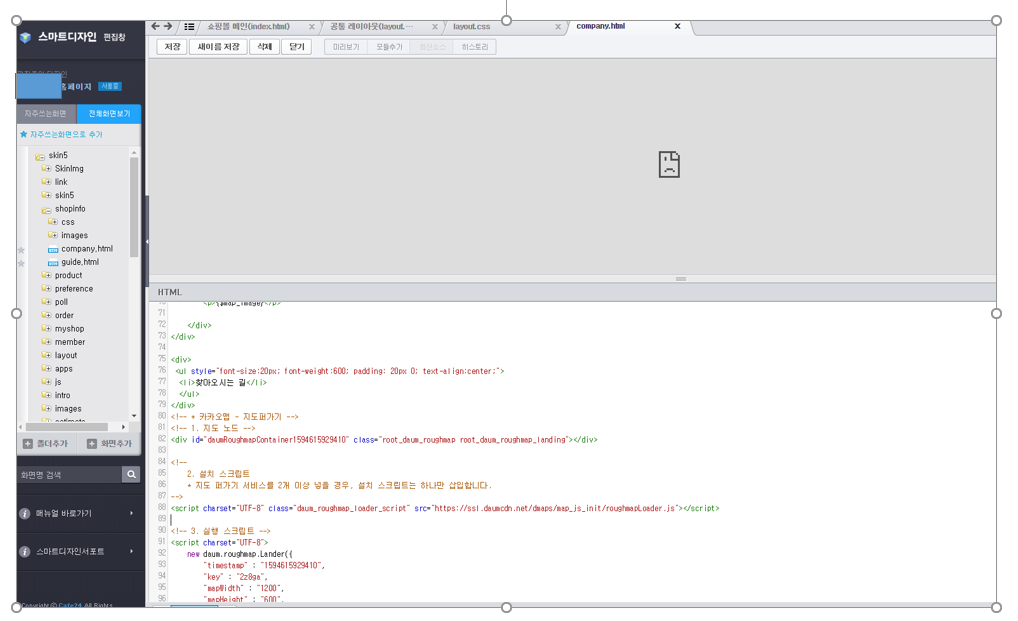Viewport: 1018px width, 621px height.
Task: Click the 자주쓰는화면으로 추가 star link
Action: [x=61, y=134]
